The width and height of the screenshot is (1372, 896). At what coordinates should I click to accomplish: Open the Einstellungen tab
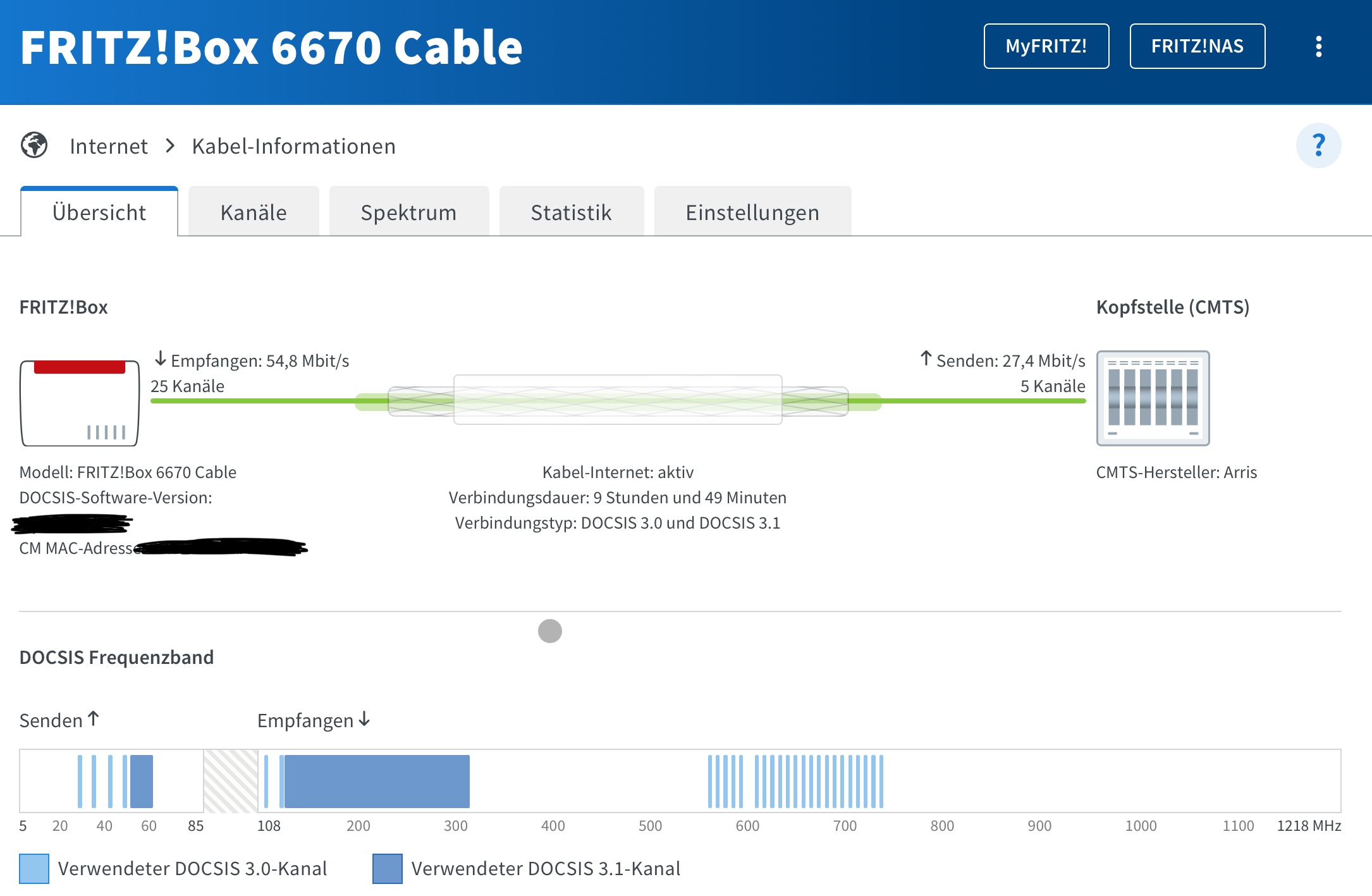[x=752, y=212]
